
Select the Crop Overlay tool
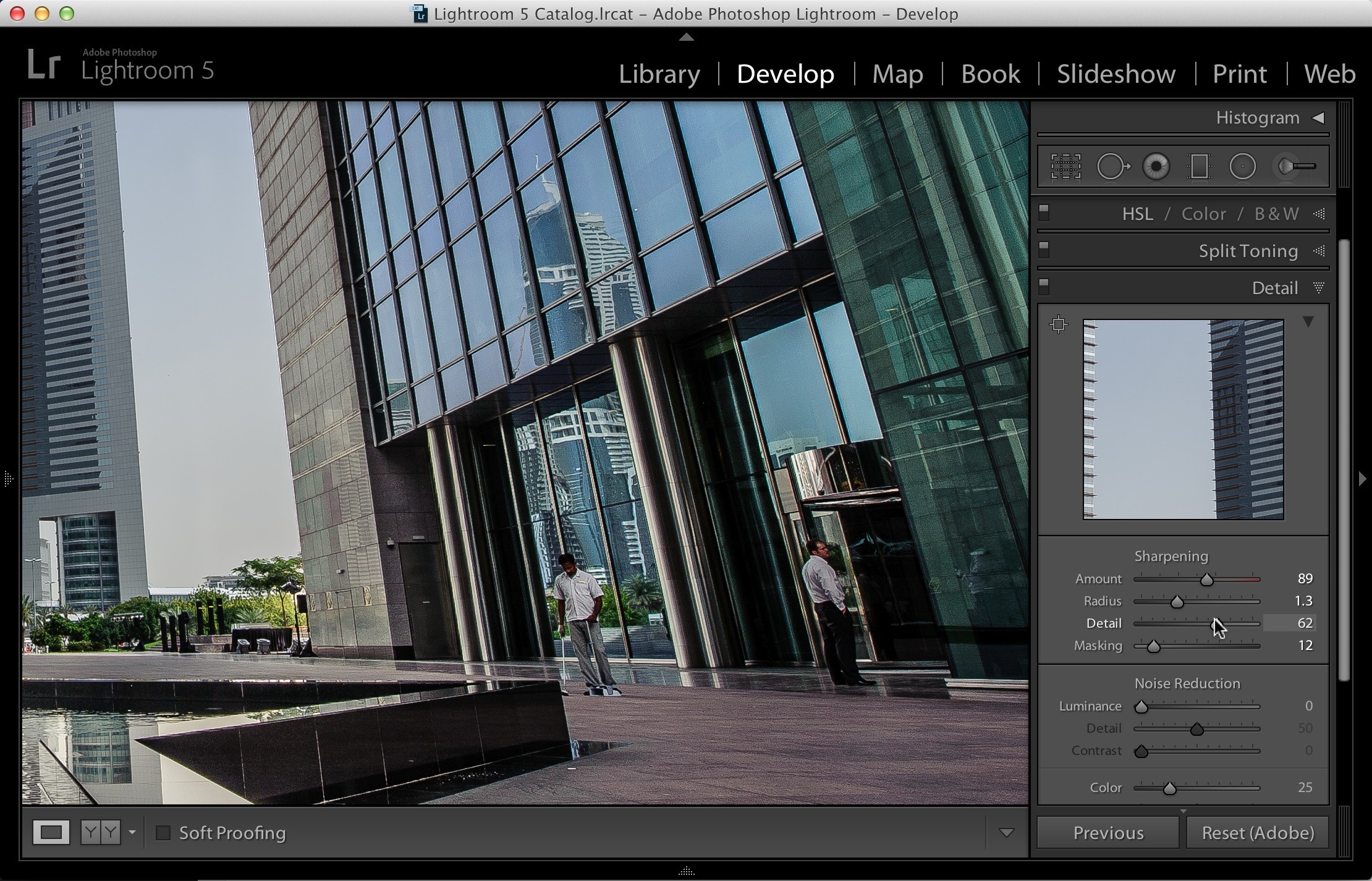(1065, 167)
